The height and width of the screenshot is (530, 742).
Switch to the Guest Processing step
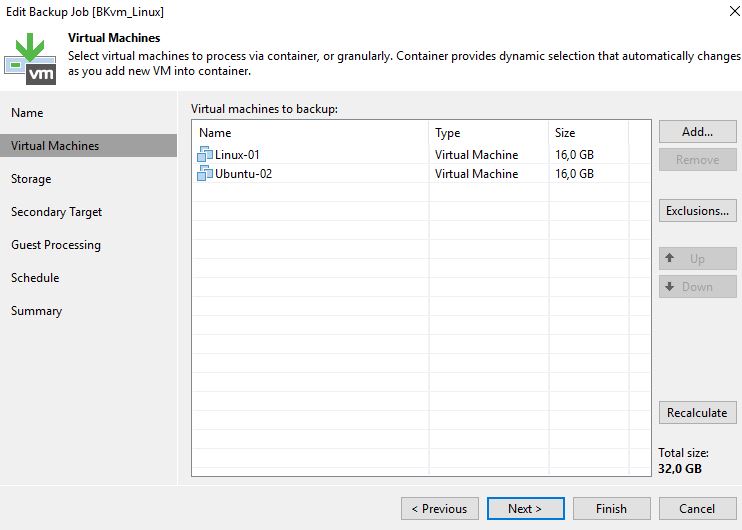[x=56, y=245]
